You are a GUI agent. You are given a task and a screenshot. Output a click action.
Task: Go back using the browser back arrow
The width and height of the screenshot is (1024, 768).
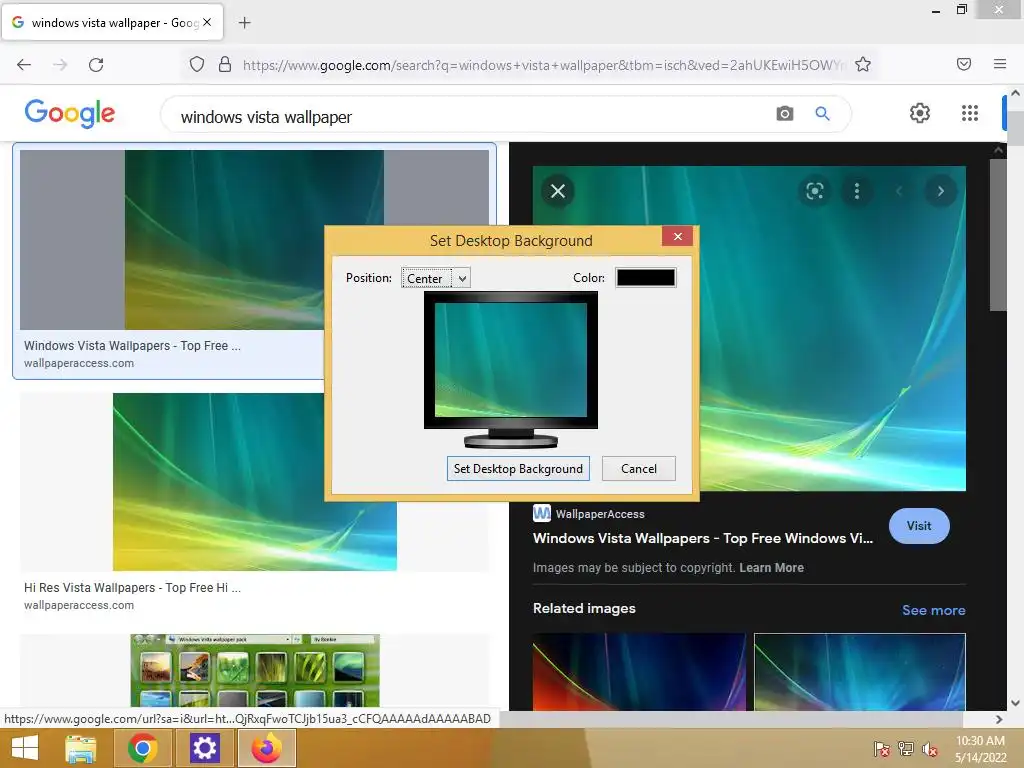click(x=24, y=65)
